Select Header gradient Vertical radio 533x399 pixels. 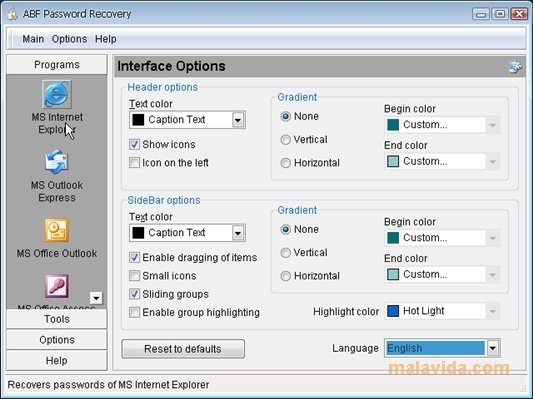(286, 140)
